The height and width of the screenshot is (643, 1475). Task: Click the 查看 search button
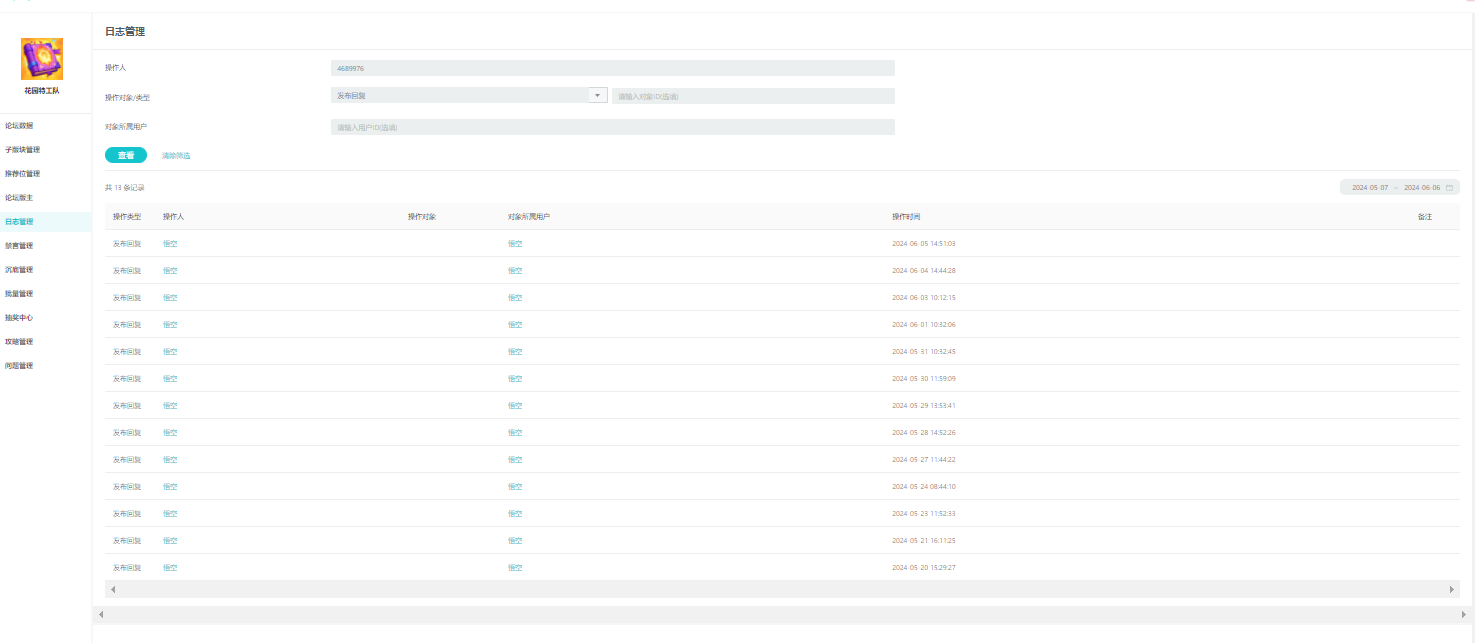[126, 155]
